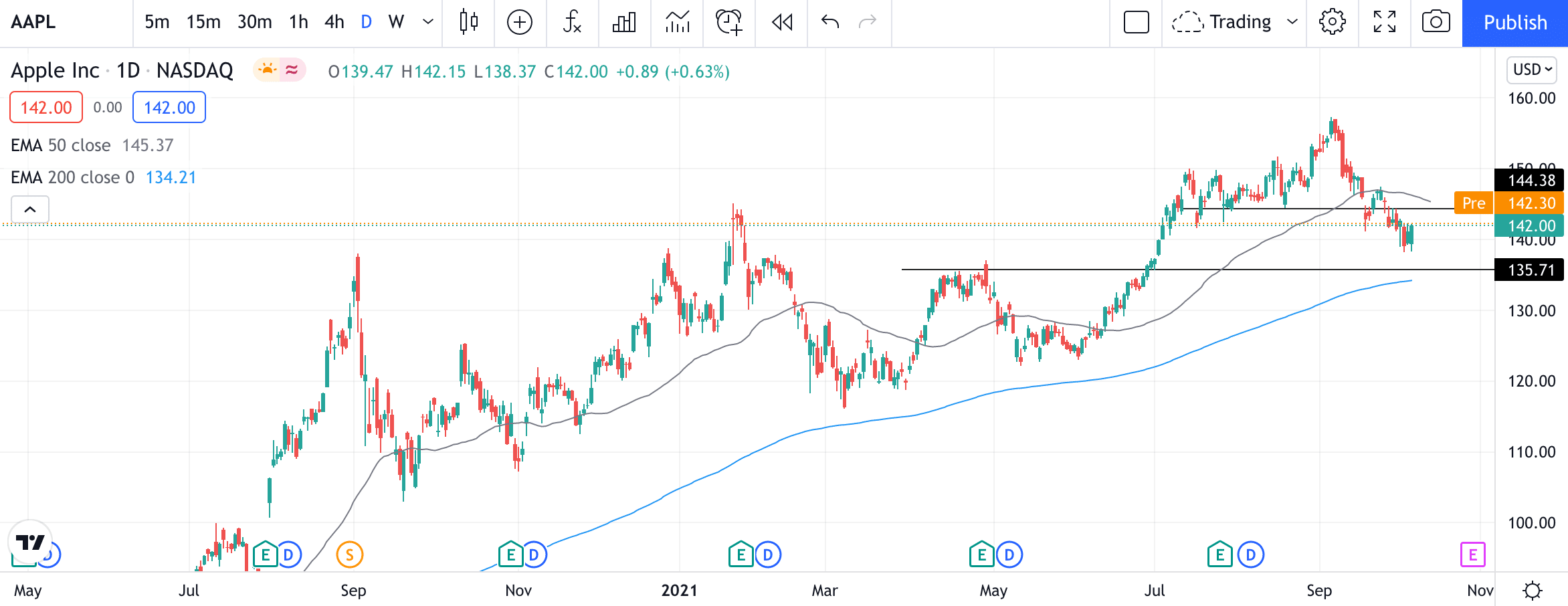Click the Compare or add symbol icon
Screen dimensions: 1568x606
520,22
